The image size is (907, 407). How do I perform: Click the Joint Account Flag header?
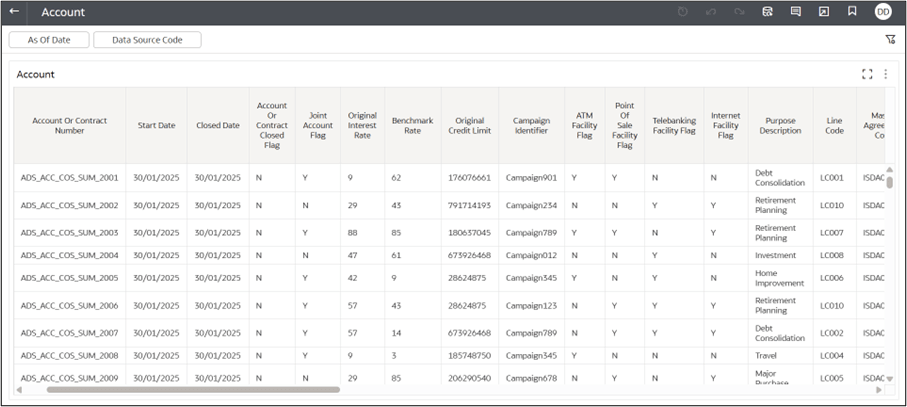coord(318,125)
